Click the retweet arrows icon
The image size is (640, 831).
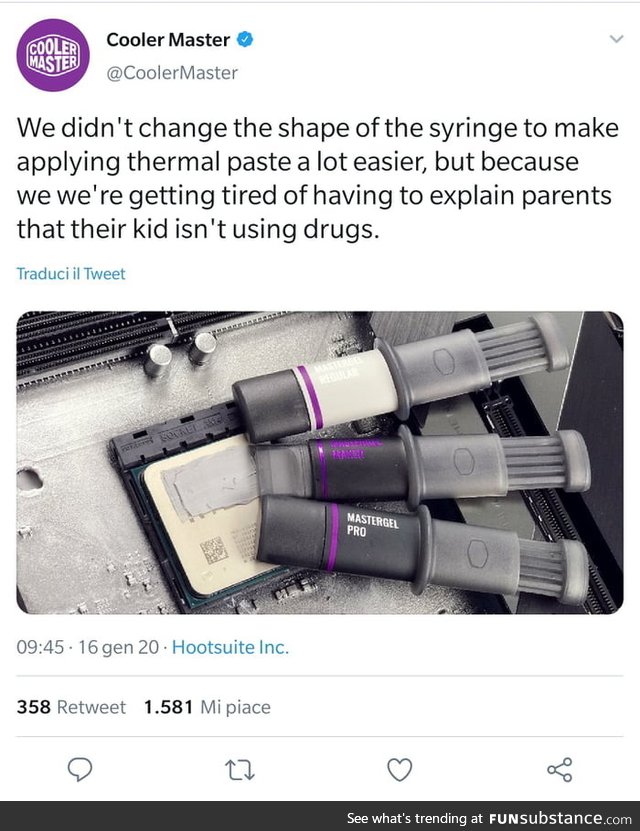(239, 770)
